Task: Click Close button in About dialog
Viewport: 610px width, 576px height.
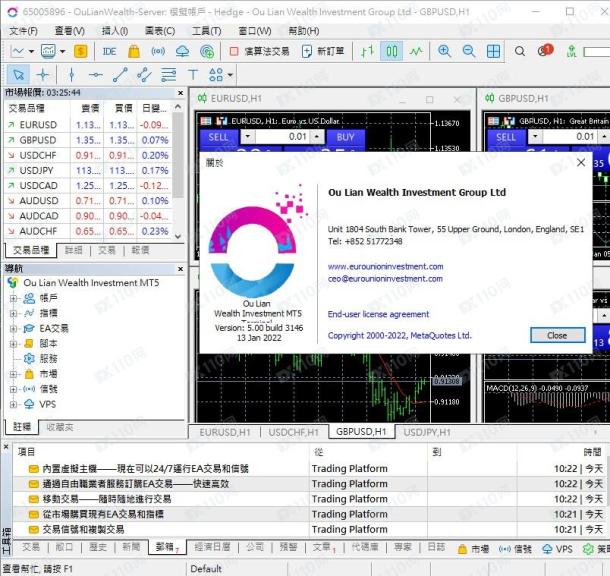Action: click(x=557, y=335)
